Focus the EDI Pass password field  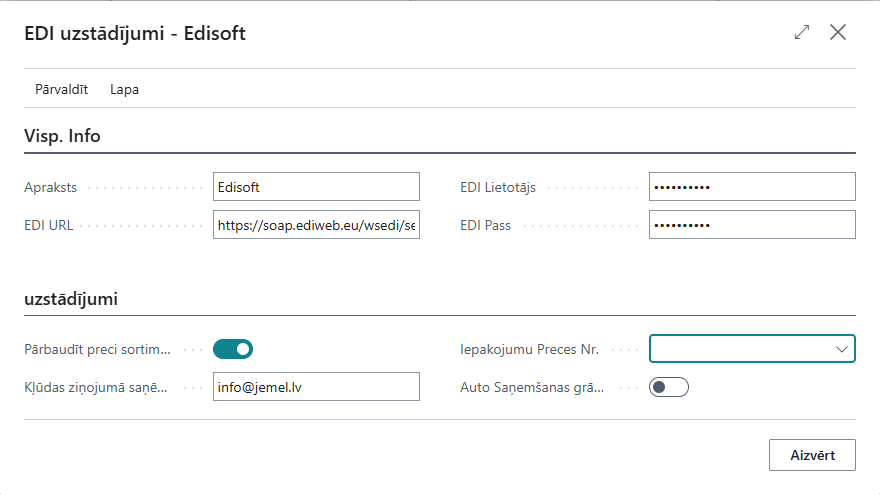753,225
